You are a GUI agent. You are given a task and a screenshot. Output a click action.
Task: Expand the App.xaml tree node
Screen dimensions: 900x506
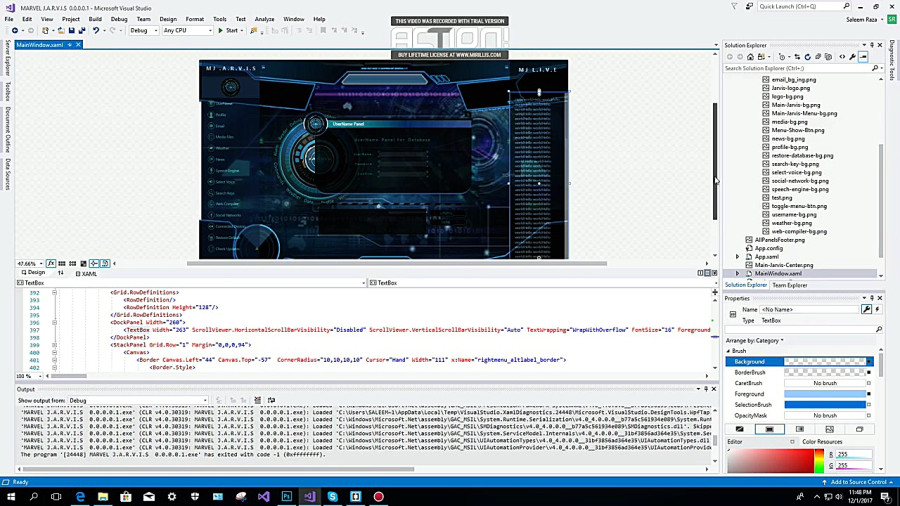pyautogui.click(x=738, y=257)
